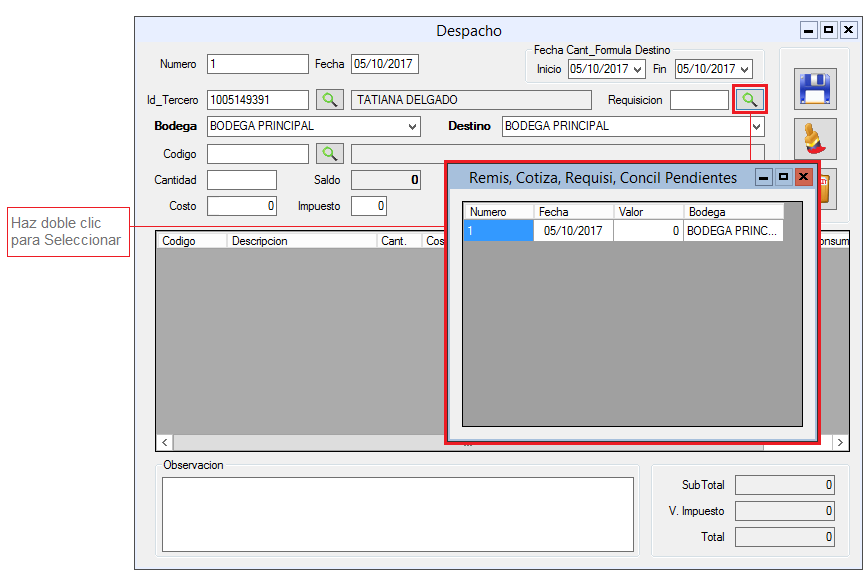868x582 pixels.
Task: Open the Inicio date picker dropdown
Action: 638,69
